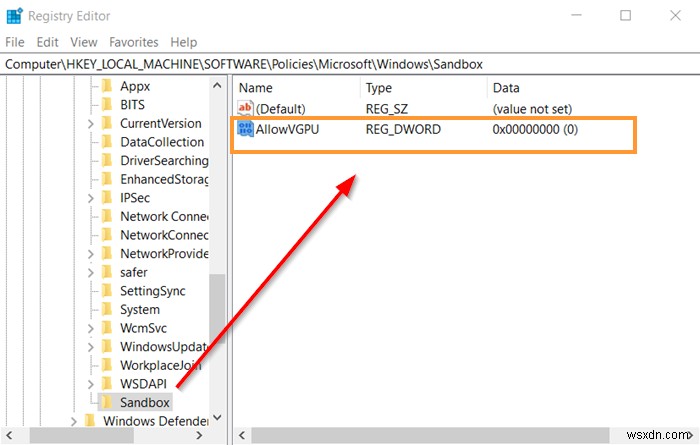
Task: Expand the safer key
Action: (x=91, y=272)
